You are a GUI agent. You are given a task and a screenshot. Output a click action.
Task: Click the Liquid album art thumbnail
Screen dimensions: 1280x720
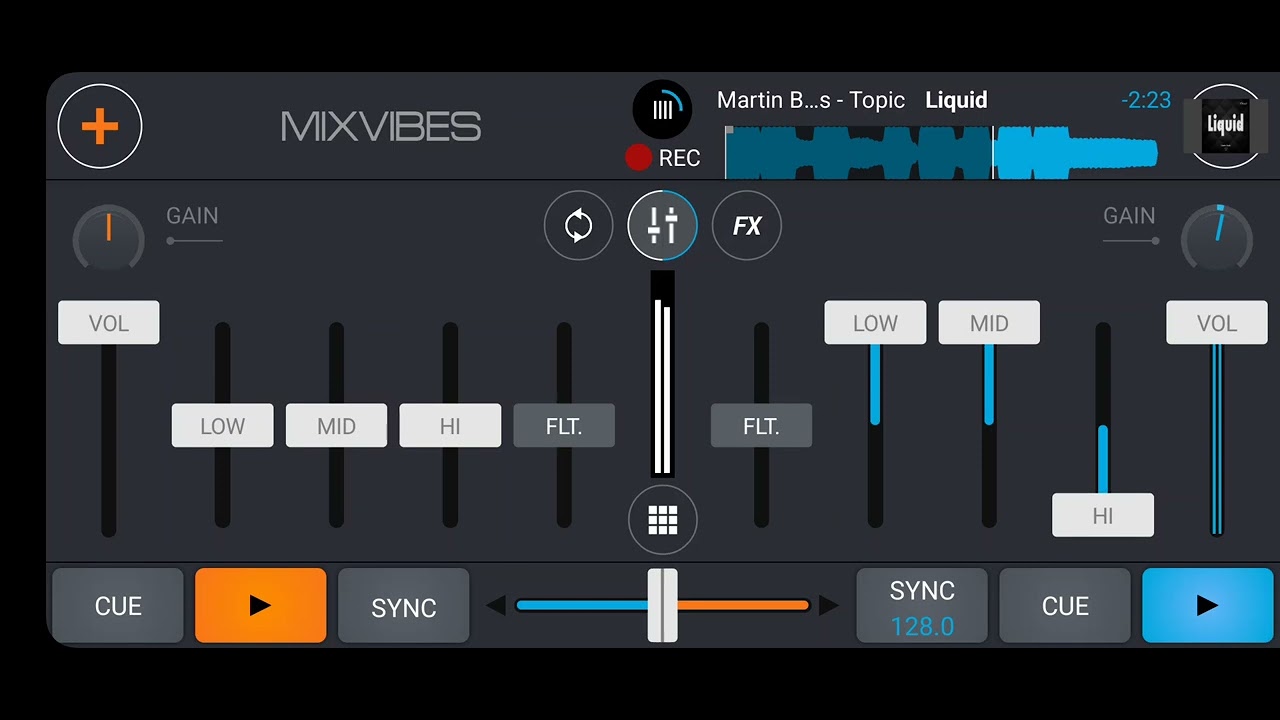1225,126
